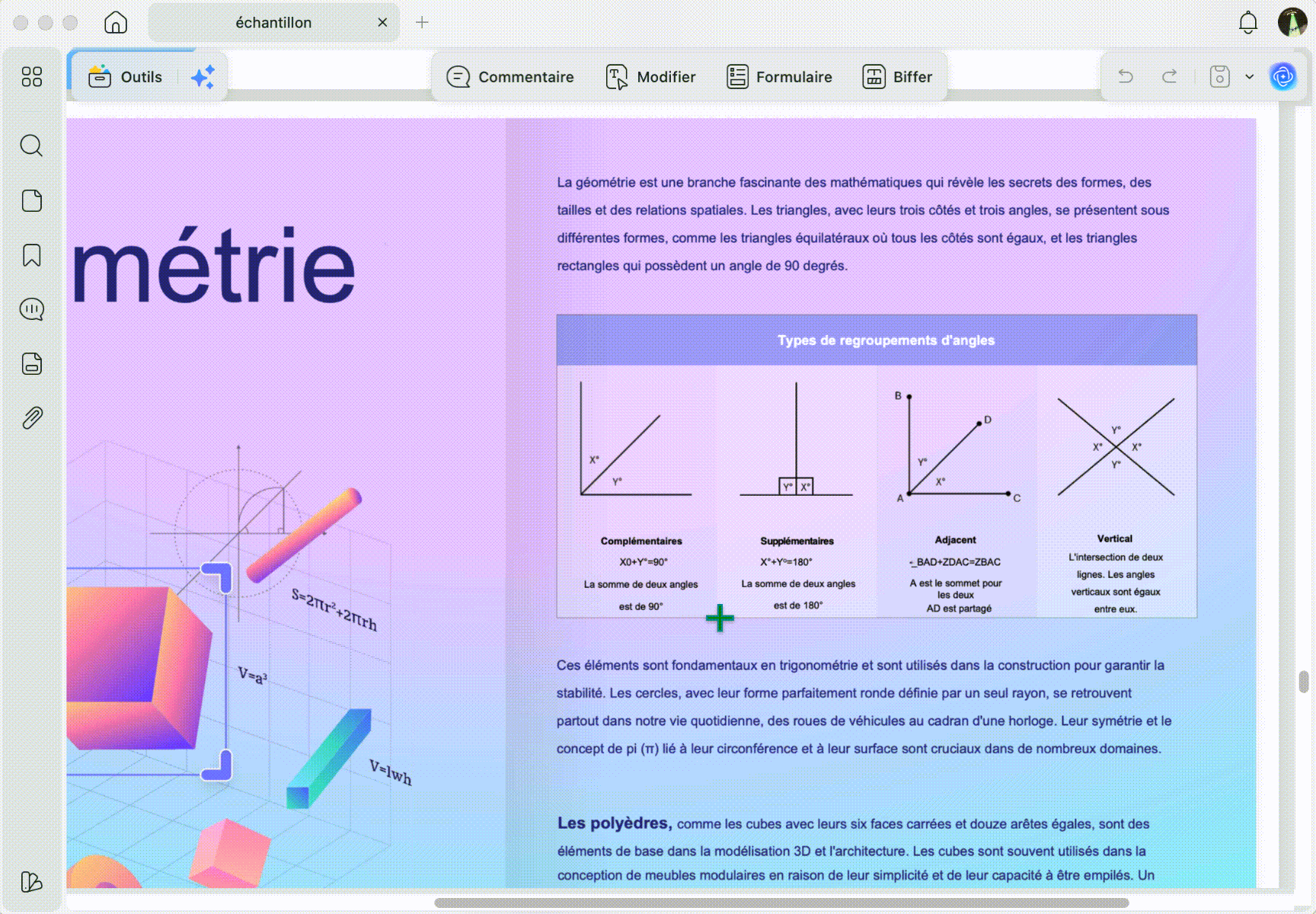Add a new tab with plus
The height and width of the screenshot is (914, 1316).
[x=422, y=22]
